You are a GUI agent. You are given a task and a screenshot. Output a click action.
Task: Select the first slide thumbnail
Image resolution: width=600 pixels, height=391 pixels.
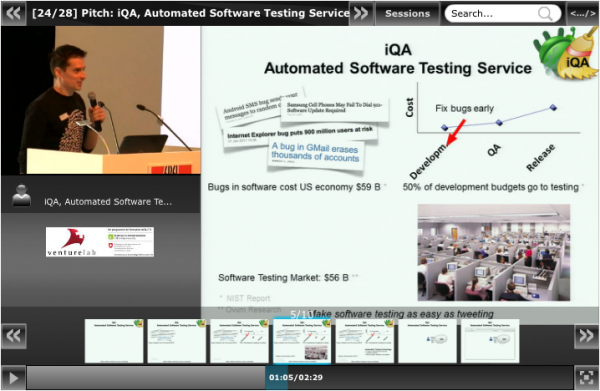114,341
